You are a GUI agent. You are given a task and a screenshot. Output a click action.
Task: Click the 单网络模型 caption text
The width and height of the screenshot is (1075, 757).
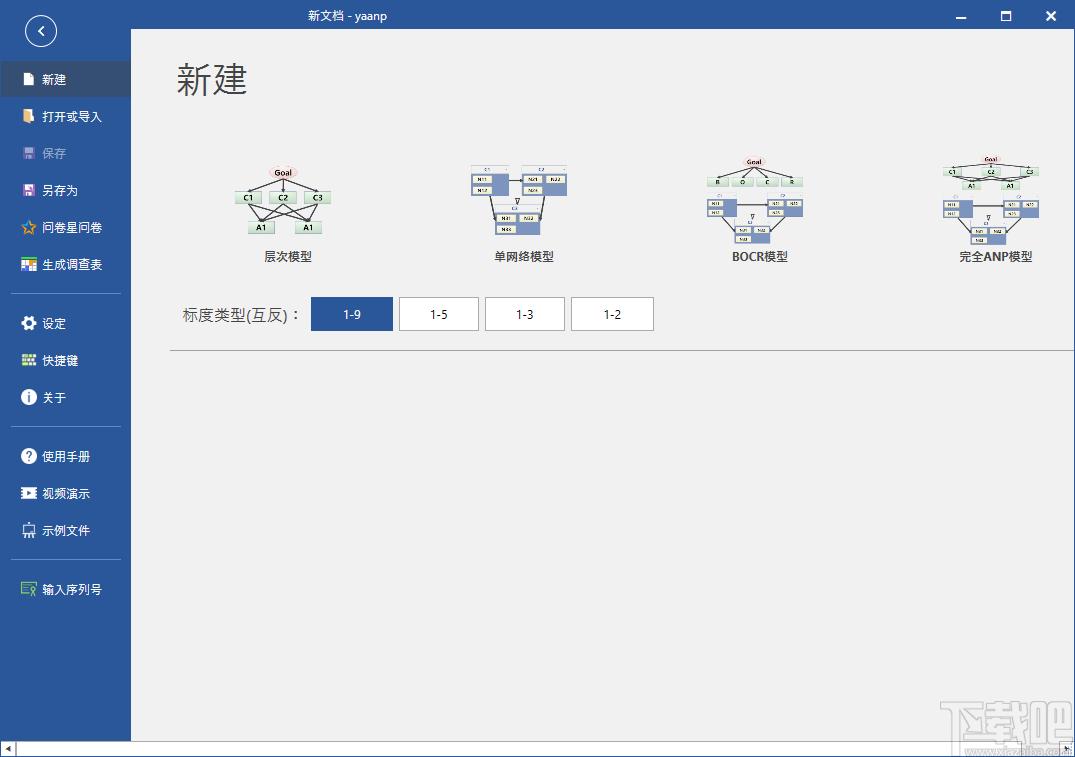[524, 256]
